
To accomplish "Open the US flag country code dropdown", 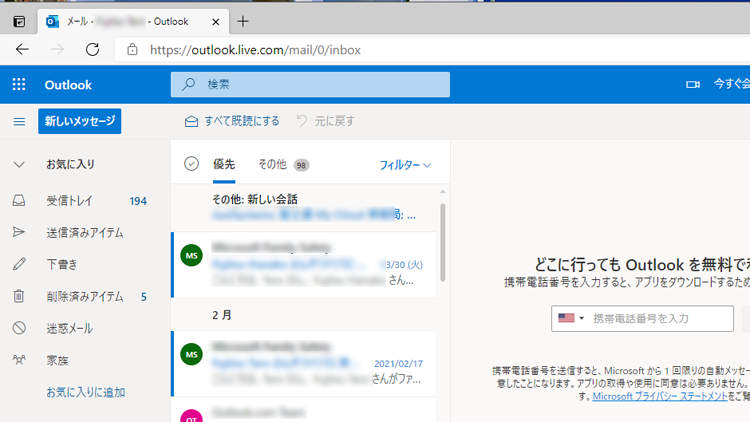I will pos(571,318).
